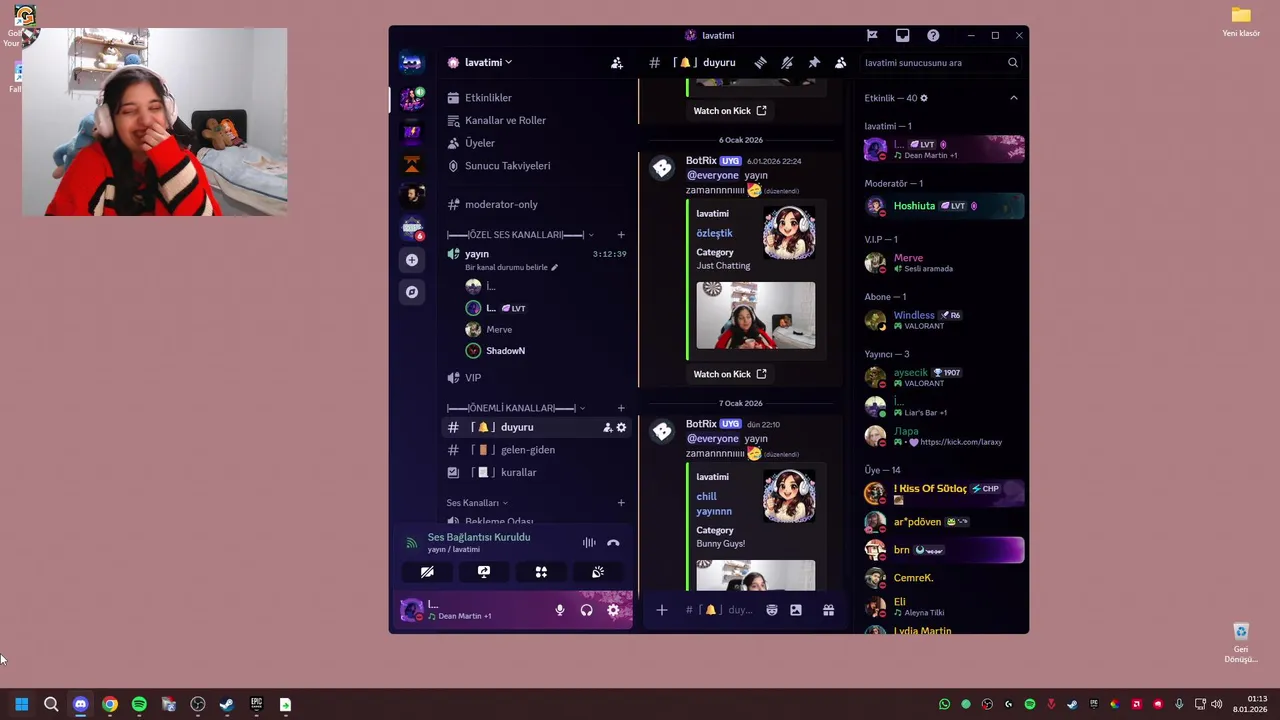Open Windows Start menu
This screenshot has height=720, width=1280.
pyautogui.click(x=21, y=705)
